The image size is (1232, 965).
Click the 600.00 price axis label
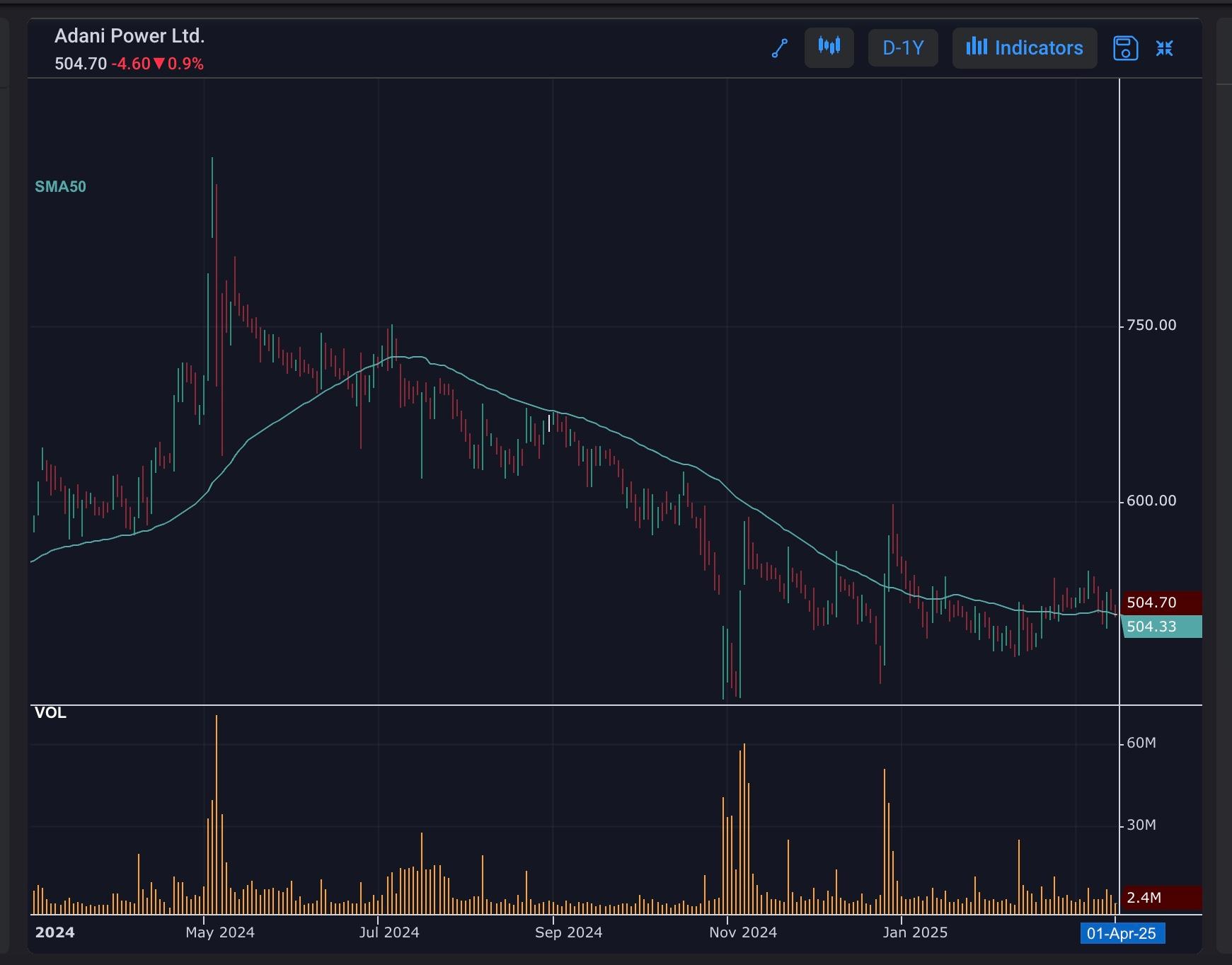pos(1151,501)
